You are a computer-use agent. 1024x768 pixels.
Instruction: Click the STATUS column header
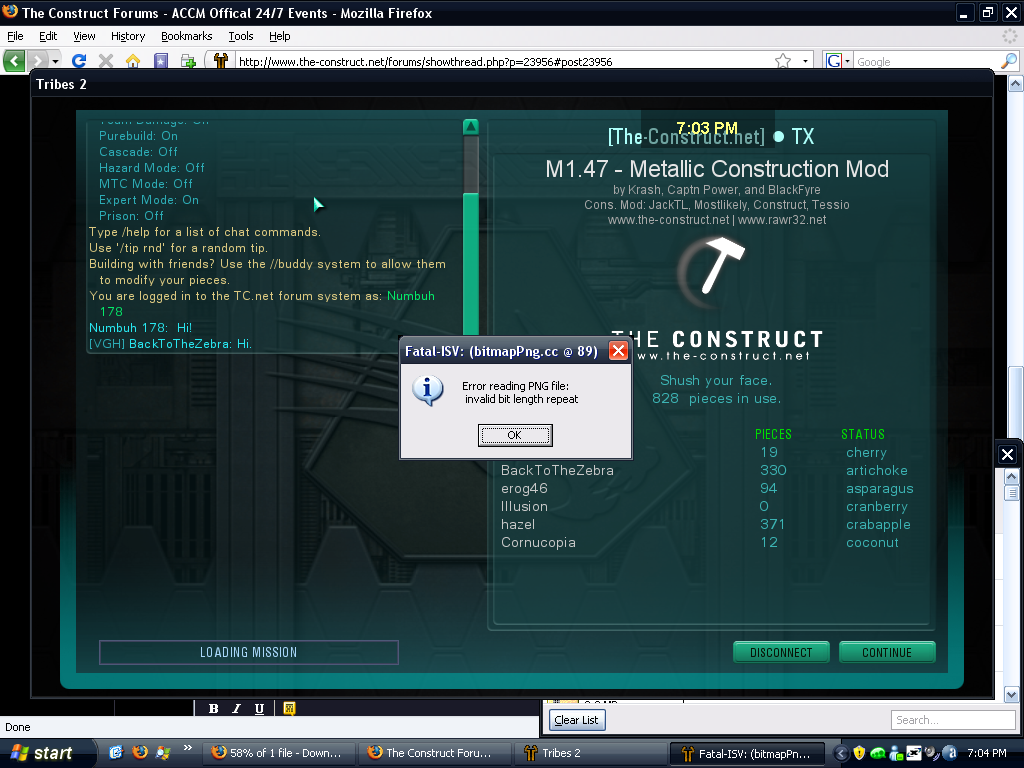pyautogui.click(x=863, y=434)
